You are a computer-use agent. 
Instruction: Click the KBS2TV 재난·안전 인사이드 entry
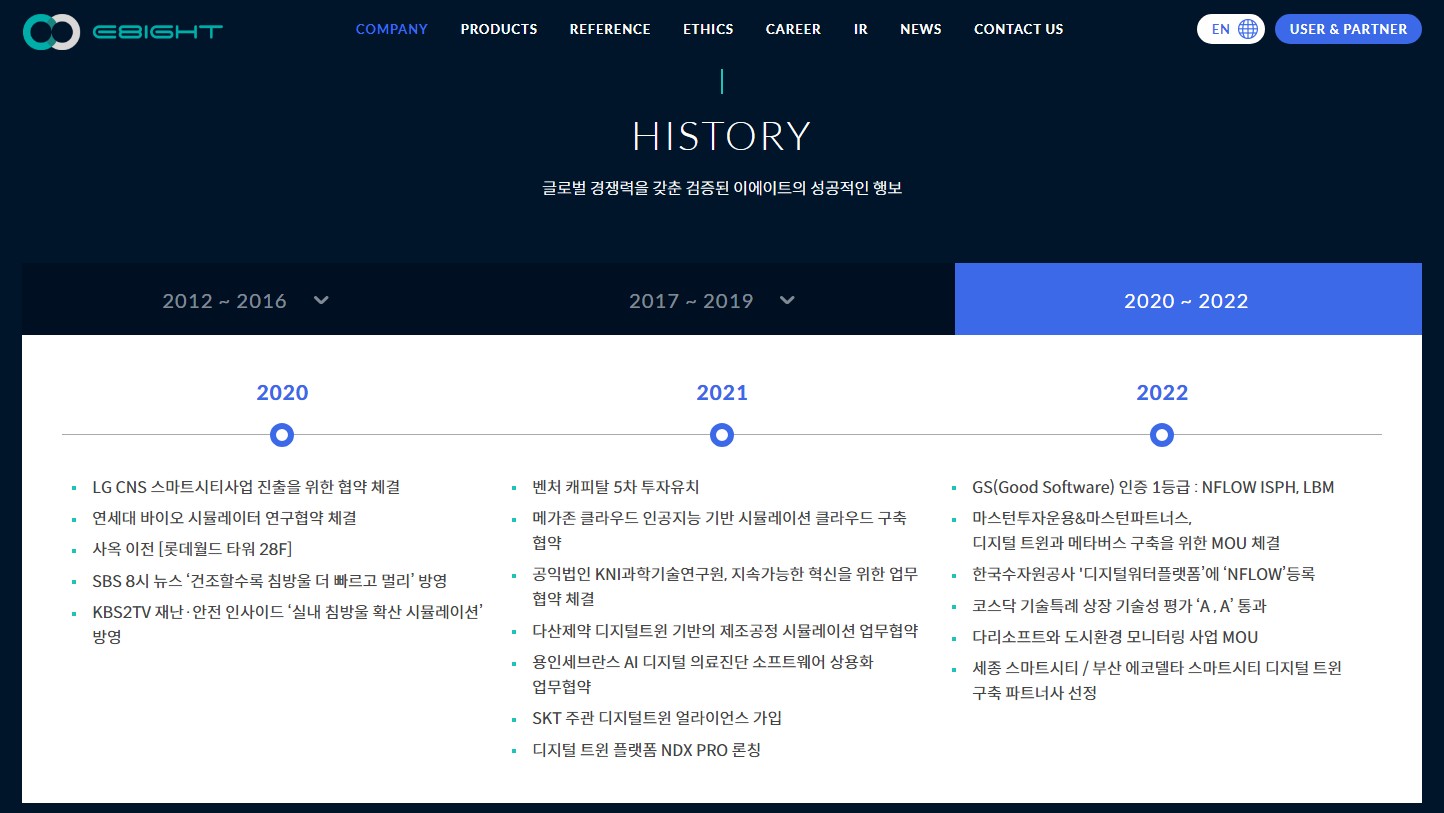(x=288, y=623)
